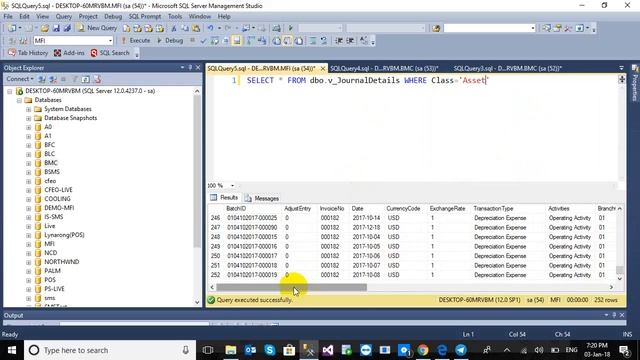This screenshot has height=360, width=640.
Task: Click the Paste icon in the toolbar
Action: pos(196,28)
